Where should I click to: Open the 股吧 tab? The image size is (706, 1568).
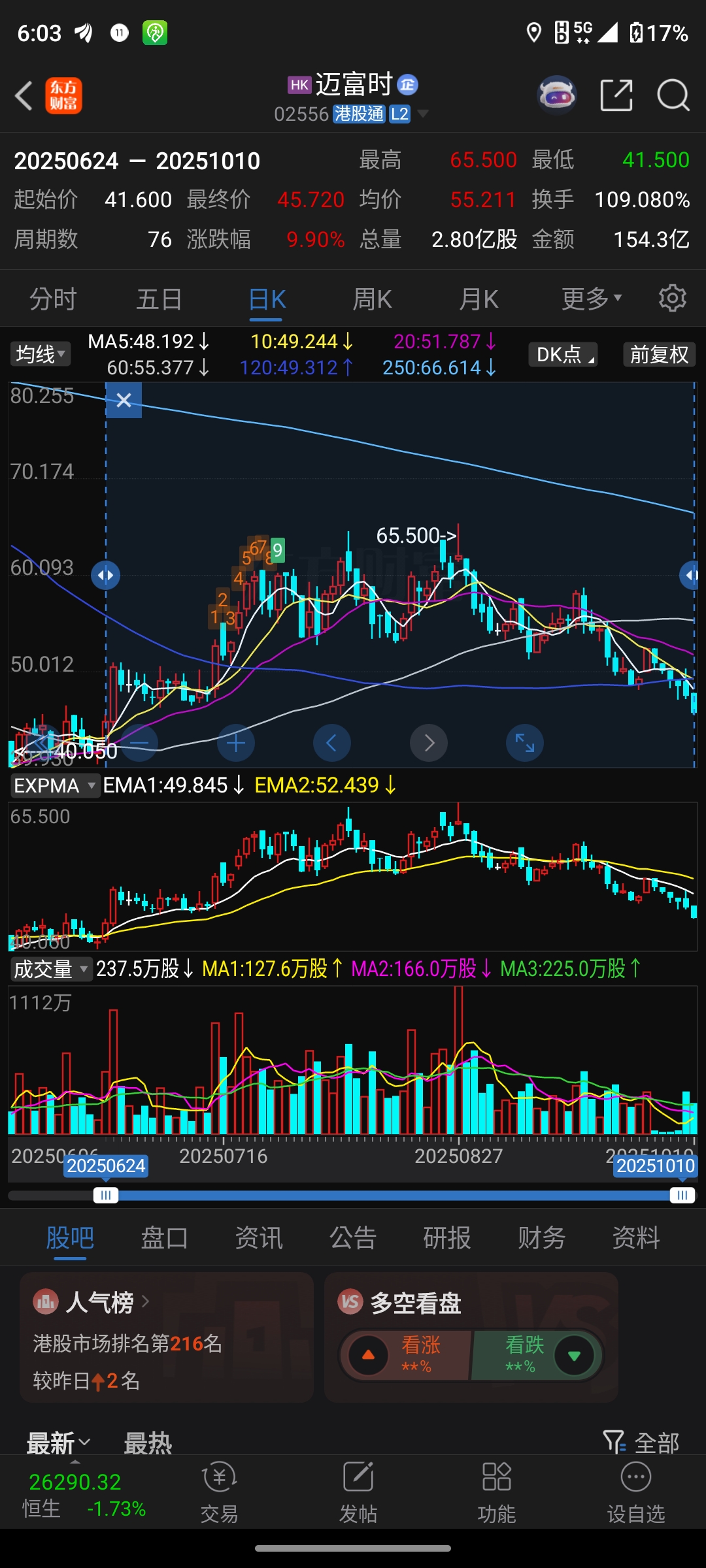(x=71, y=1237)
